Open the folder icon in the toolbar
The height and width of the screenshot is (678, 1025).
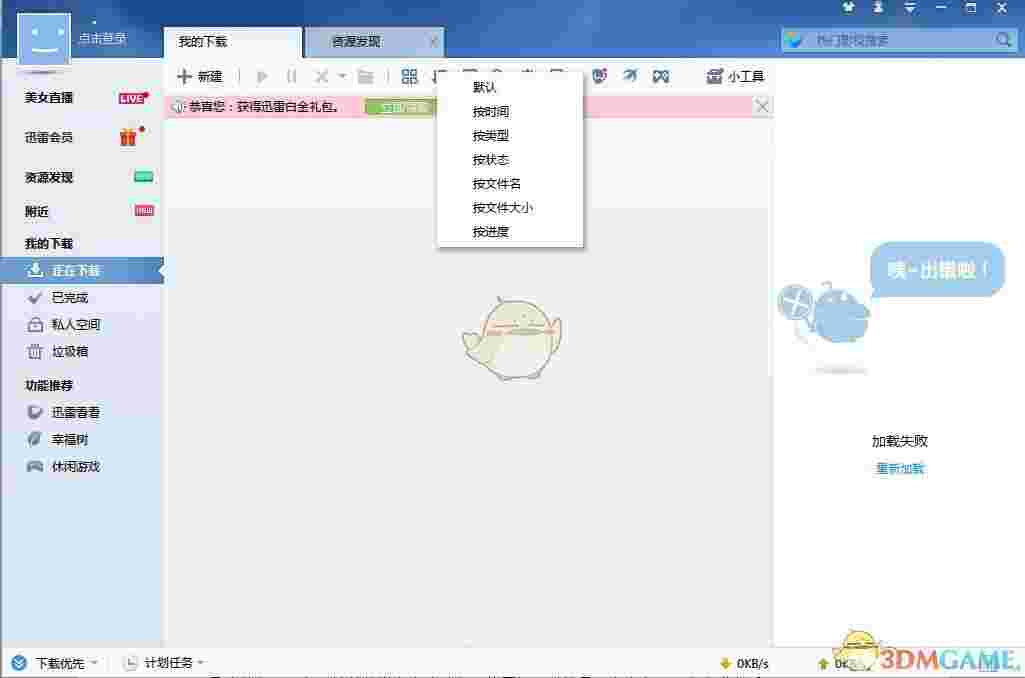[366, 76]
